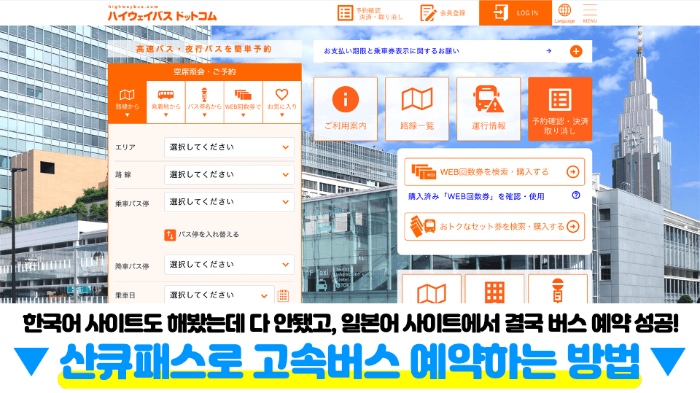Swap stops with バス停を入れ替える icon

pos(170,235)
